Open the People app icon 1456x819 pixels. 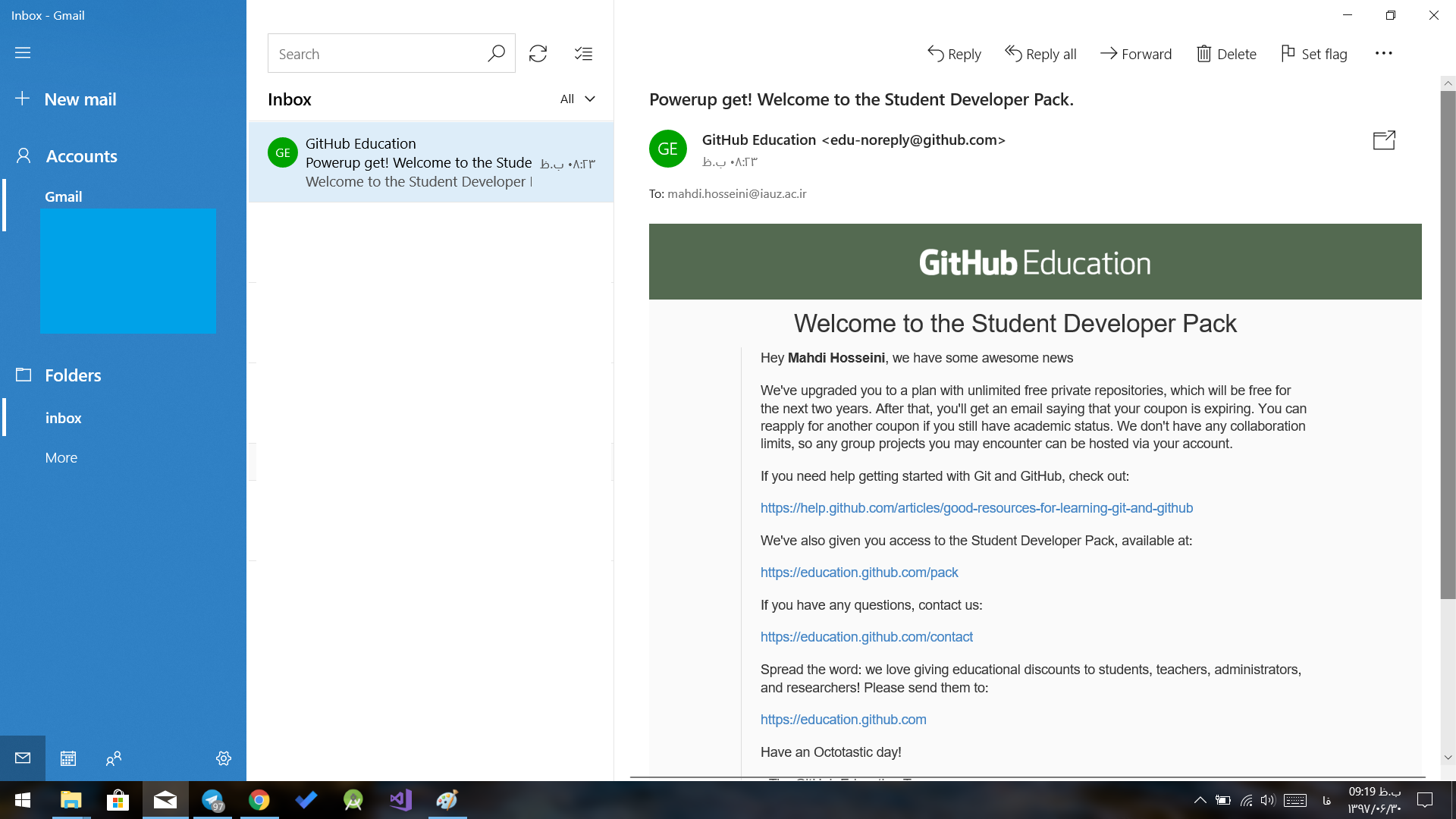114,758
